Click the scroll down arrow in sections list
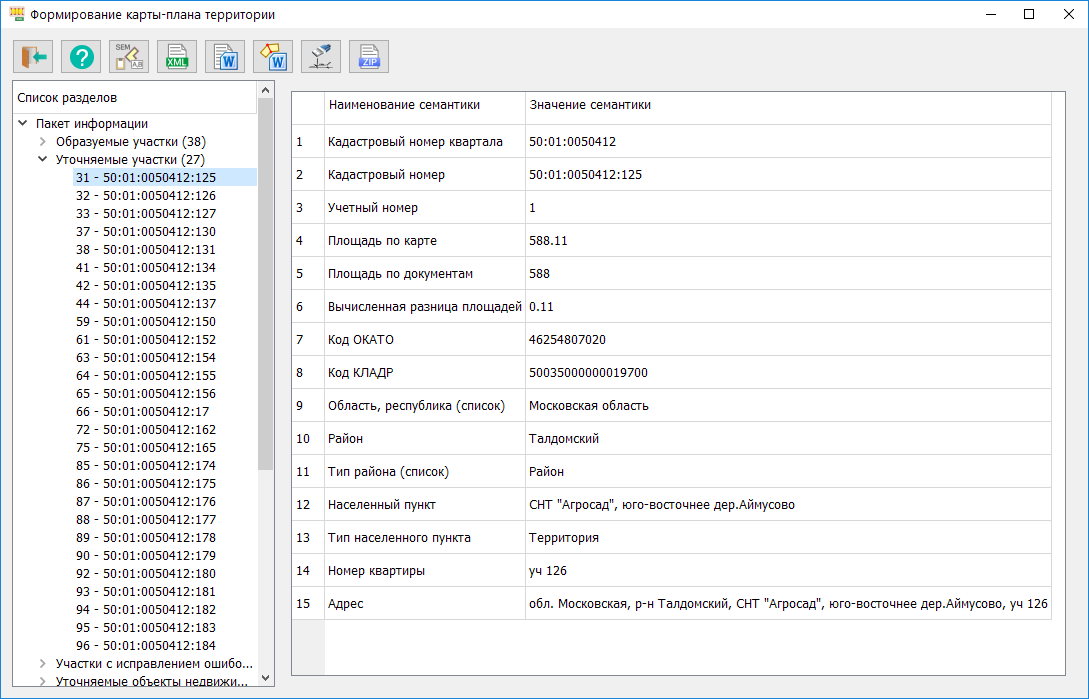This screenshot has width=1089, height=699. [x=266, y=677]
